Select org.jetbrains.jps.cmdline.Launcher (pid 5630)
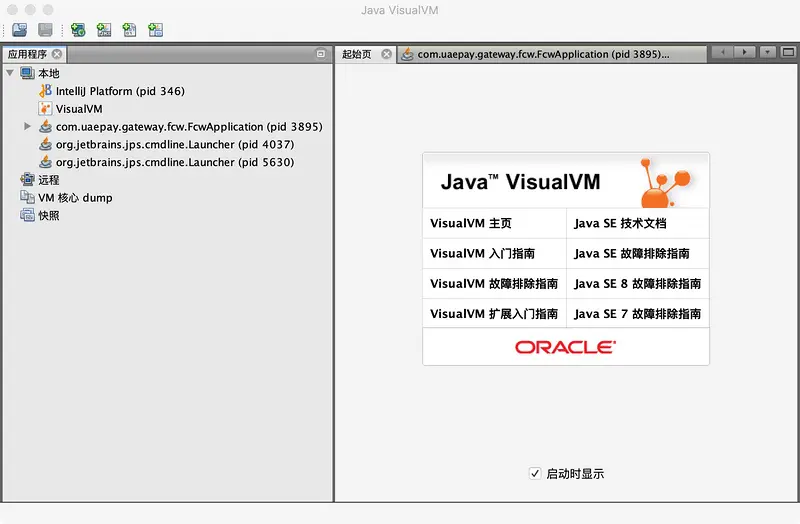This screenshot has width=800, height=524. click(175, 162)
